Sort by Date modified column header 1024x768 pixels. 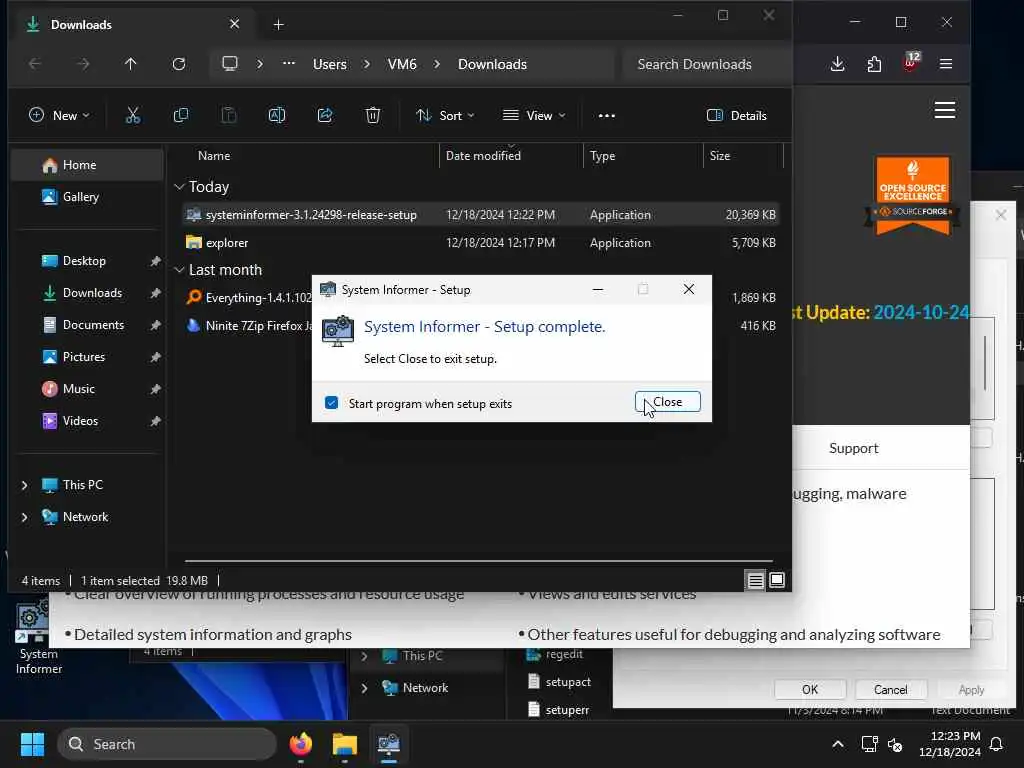483,156
